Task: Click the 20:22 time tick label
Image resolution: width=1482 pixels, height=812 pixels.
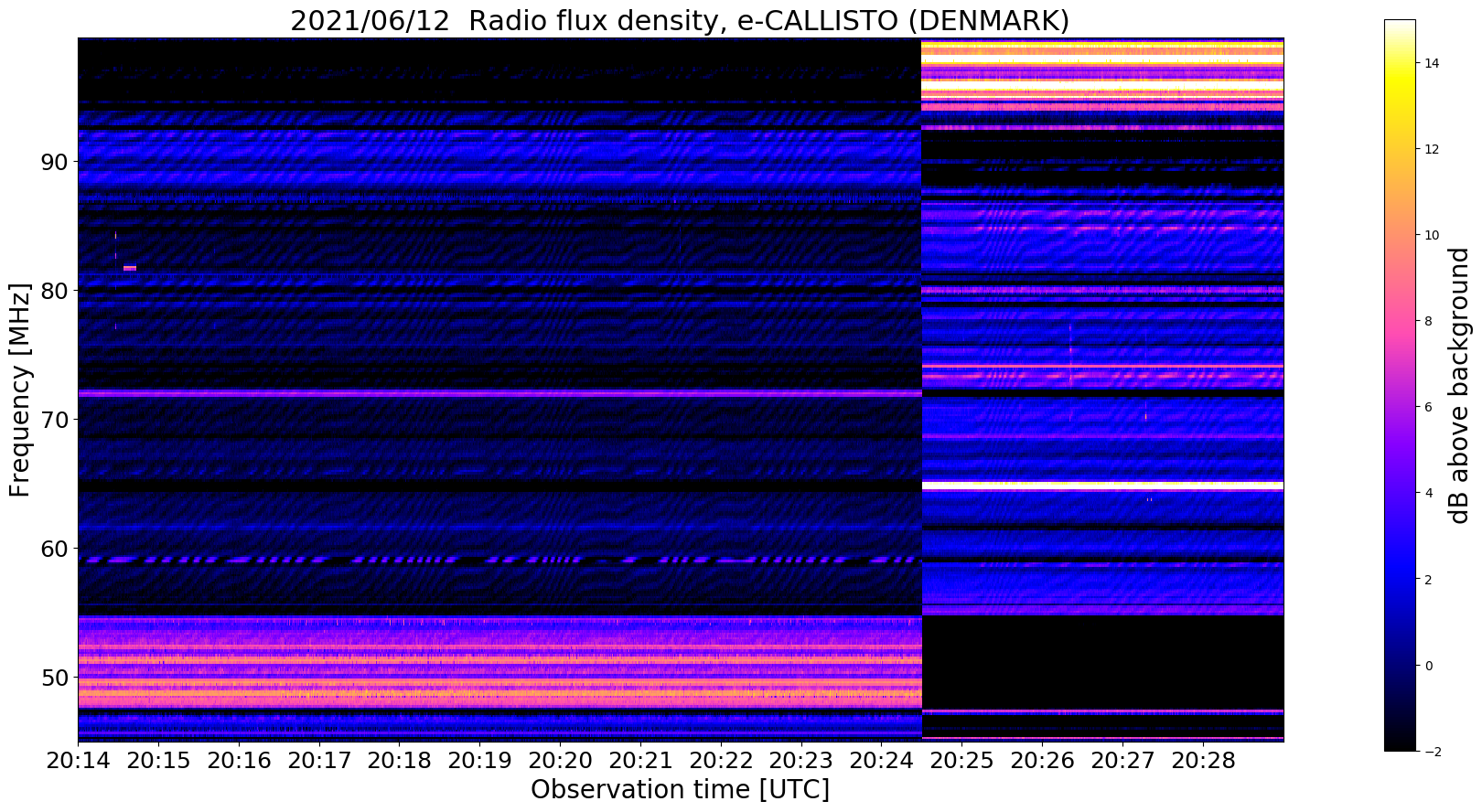Action: click(x=720, y=761)
